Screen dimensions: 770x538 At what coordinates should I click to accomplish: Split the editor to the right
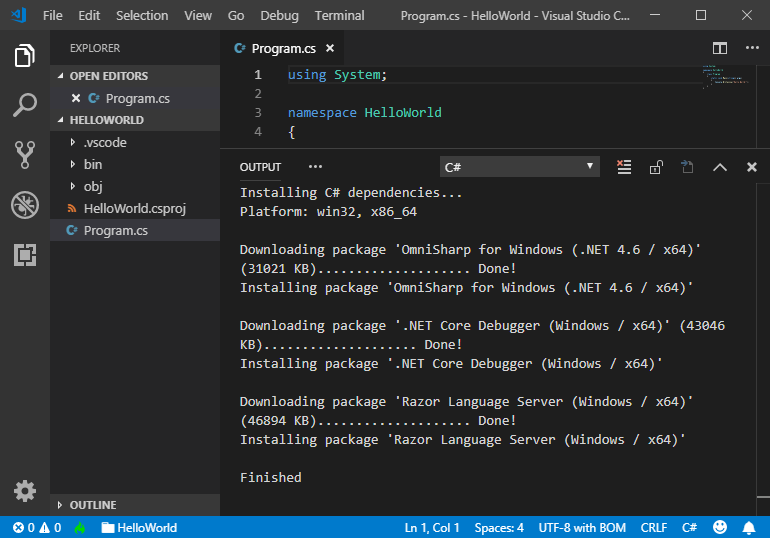(x=719, y=48)
